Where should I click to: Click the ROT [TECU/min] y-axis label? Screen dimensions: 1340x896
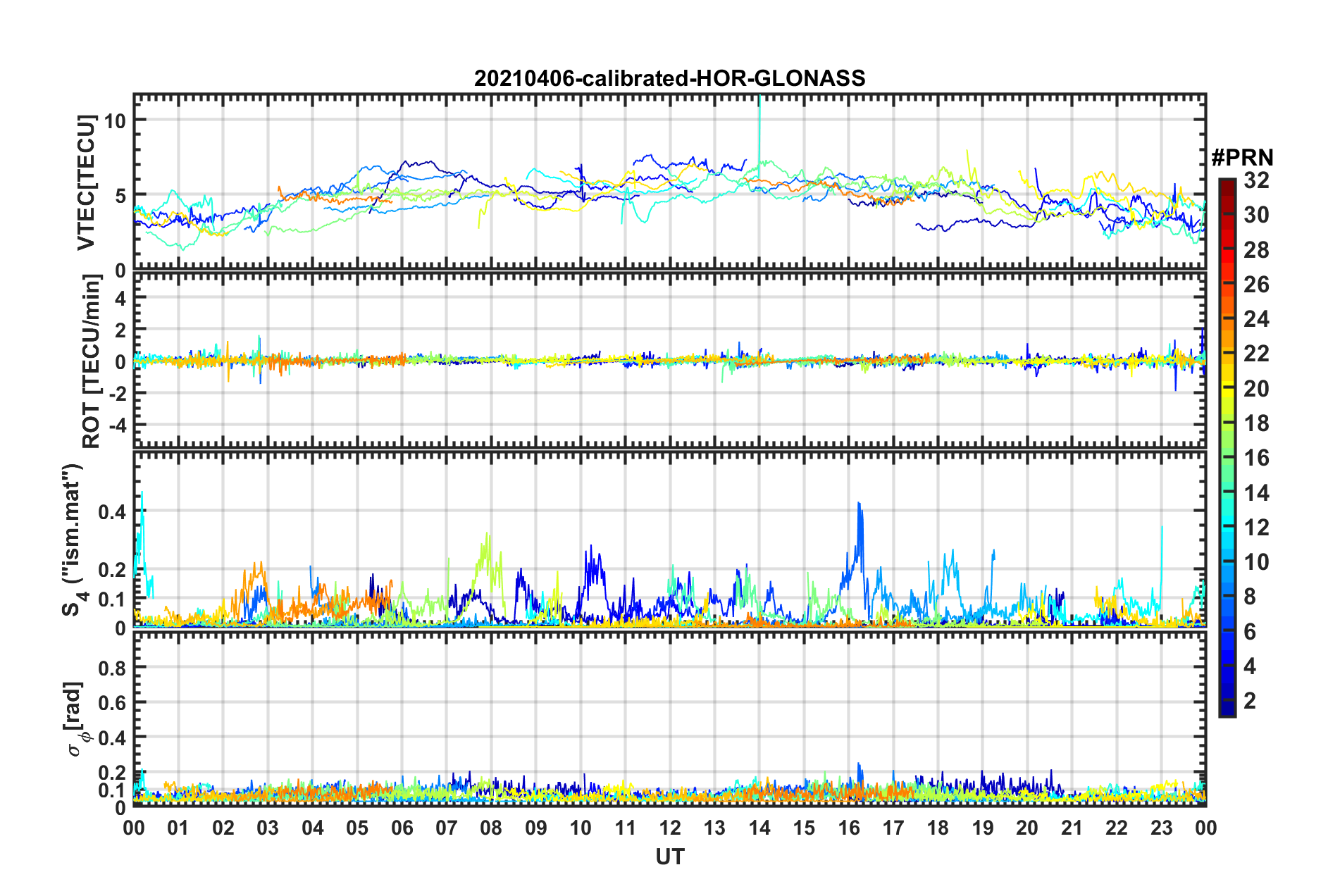[x=92, y=361]
